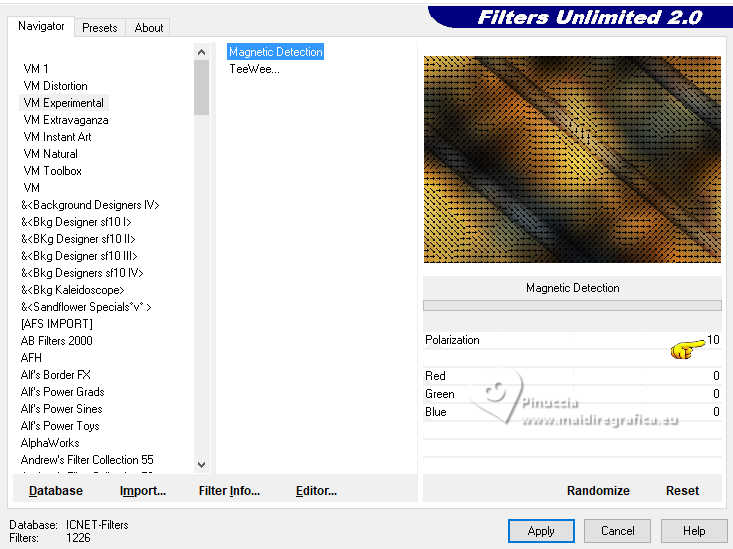Click the Import... button
The image size is (733, 549).
[143, 491]
